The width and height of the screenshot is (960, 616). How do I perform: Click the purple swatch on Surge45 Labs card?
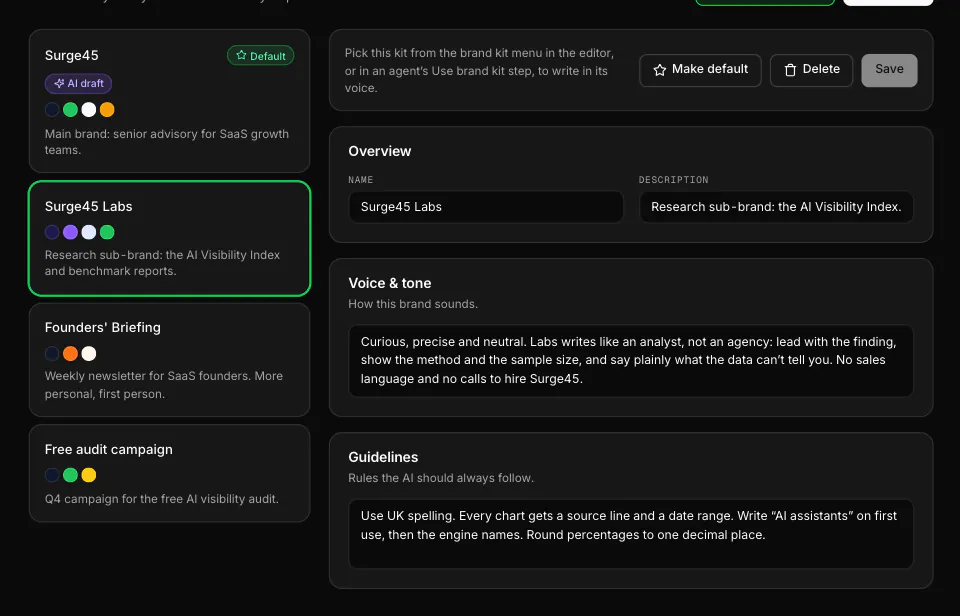pos(70,232)
